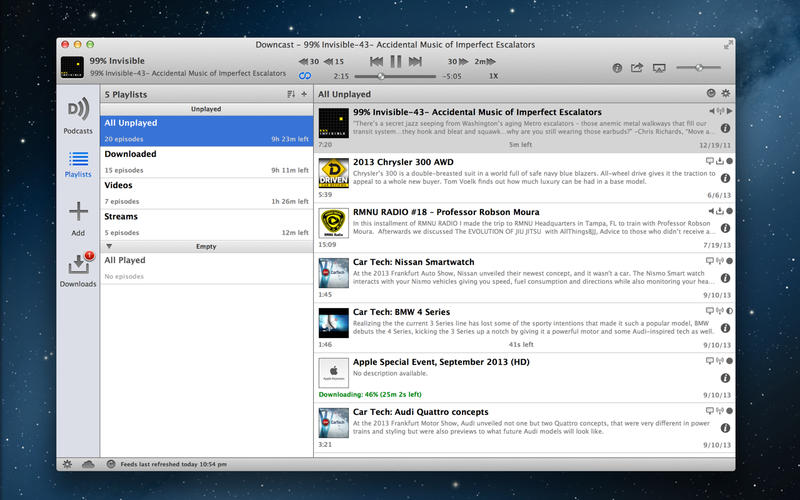Skip back 15 seconds
Screen dimensions: 800x500
tap(334, 62)
